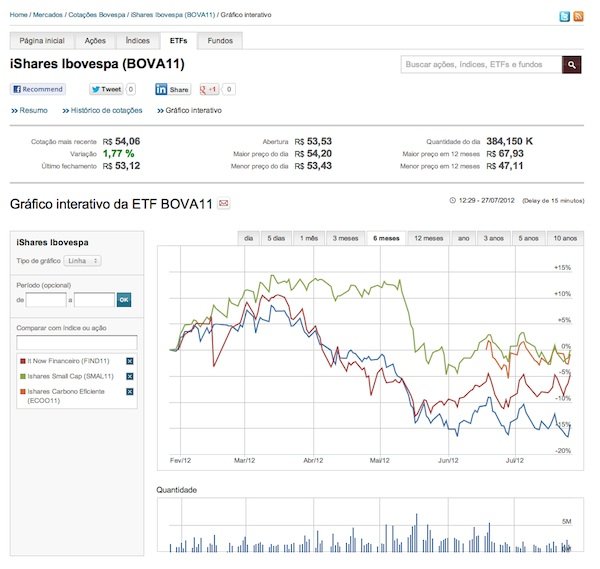Click the Quantidade volume chart heading

click(176, 490)
